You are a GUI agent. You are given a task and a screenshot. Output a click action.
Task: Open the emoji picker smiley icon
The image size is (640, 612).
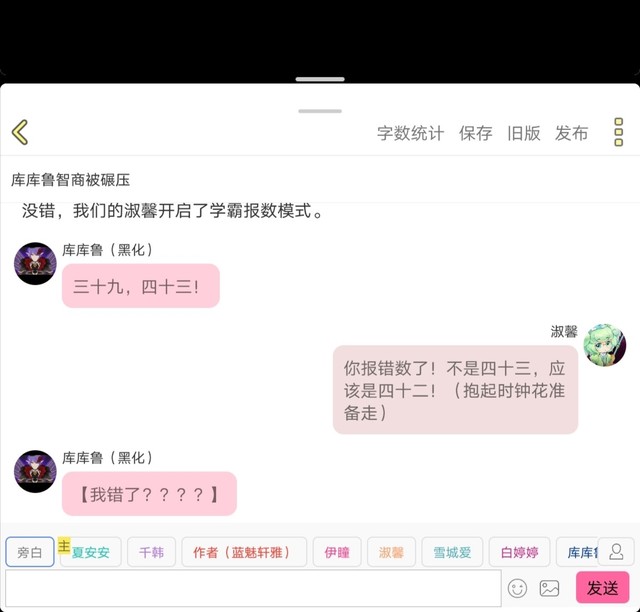[x=517, y=588]
